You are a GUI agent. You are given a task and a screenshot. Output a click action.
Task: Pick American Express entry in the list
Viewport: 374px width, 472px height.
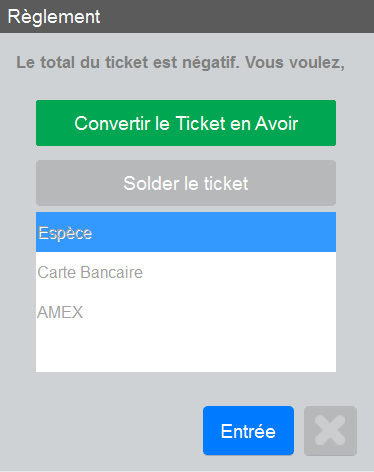[186, 312]
